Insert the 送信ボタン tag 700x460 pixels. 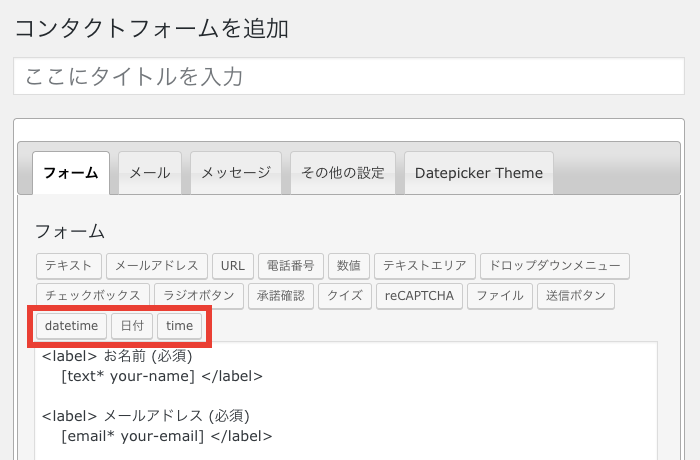coord(575,296)
